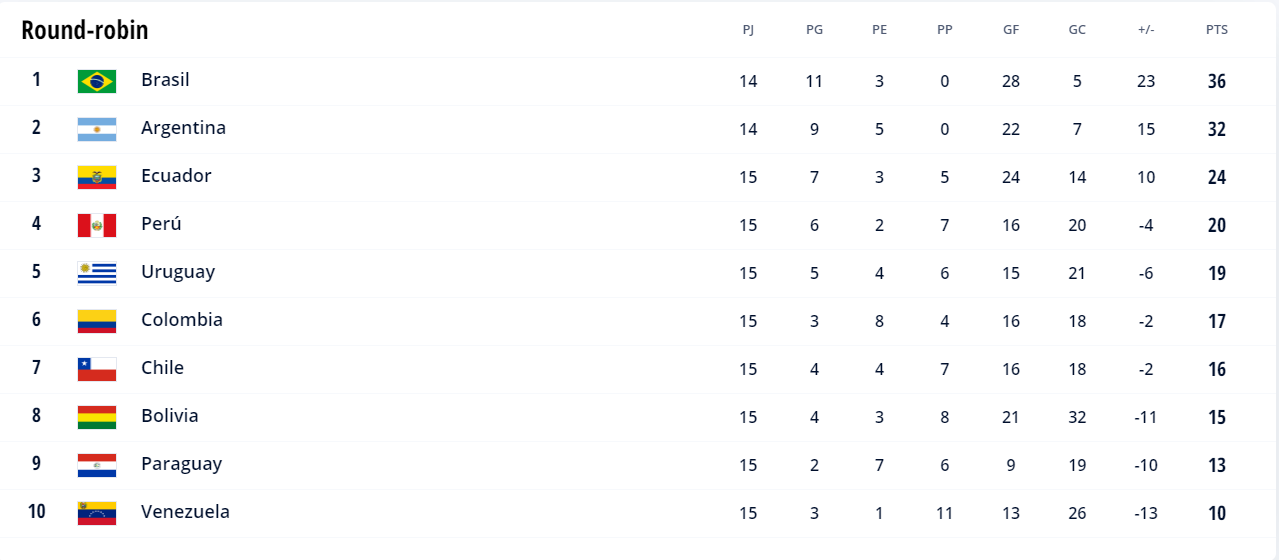Click the +/- column header
Image resolution: width=1279 pixels, height=560 pixels.
1146,30
